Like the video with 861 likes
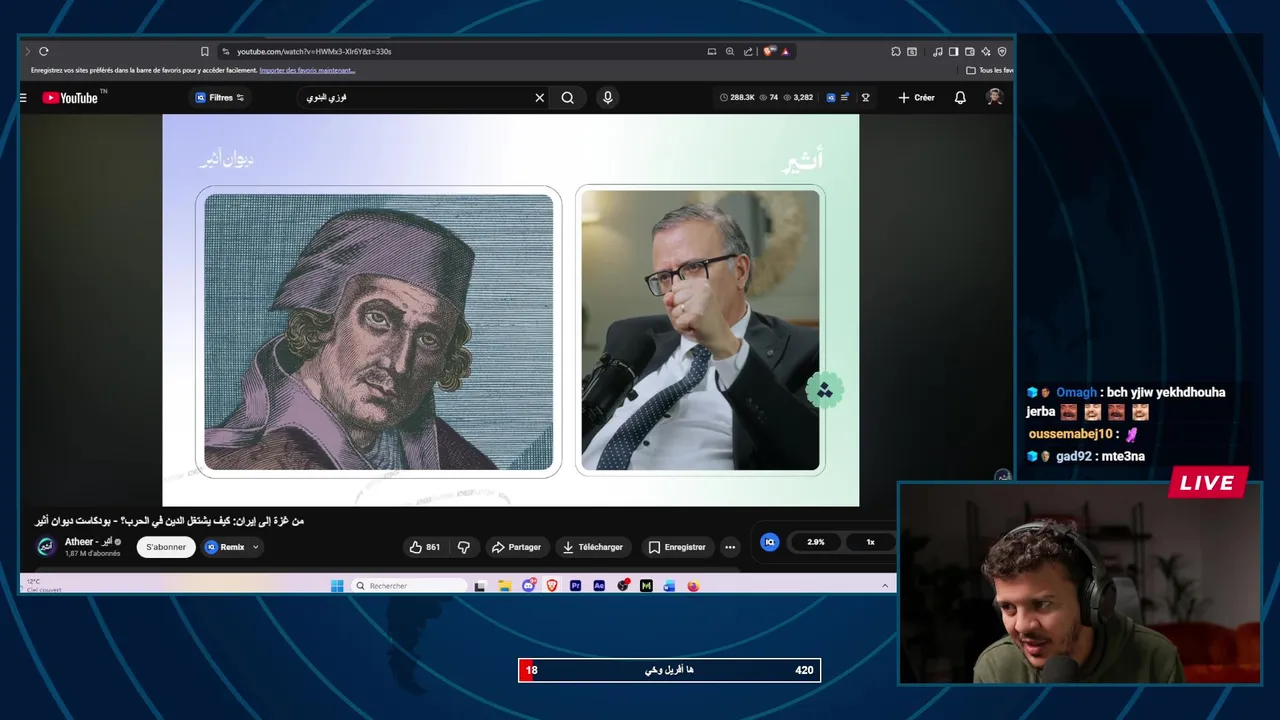1280x720 pixels. click(x=425, y=547)
